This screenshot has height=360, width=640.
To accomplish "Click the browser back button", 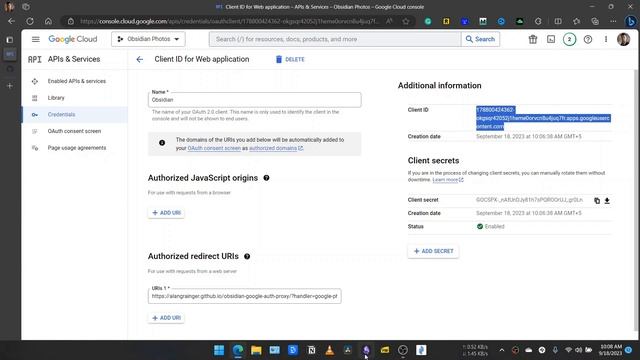I will tap(11, 21).
